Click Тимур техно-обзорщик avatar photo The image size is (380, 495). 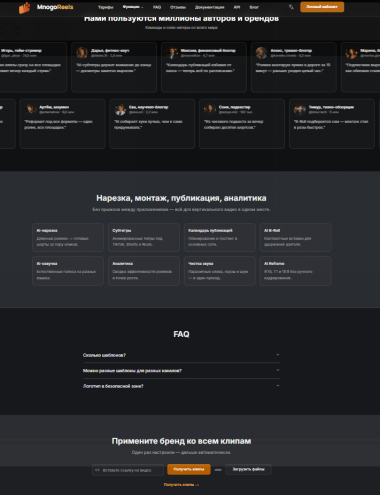[300, 109]
